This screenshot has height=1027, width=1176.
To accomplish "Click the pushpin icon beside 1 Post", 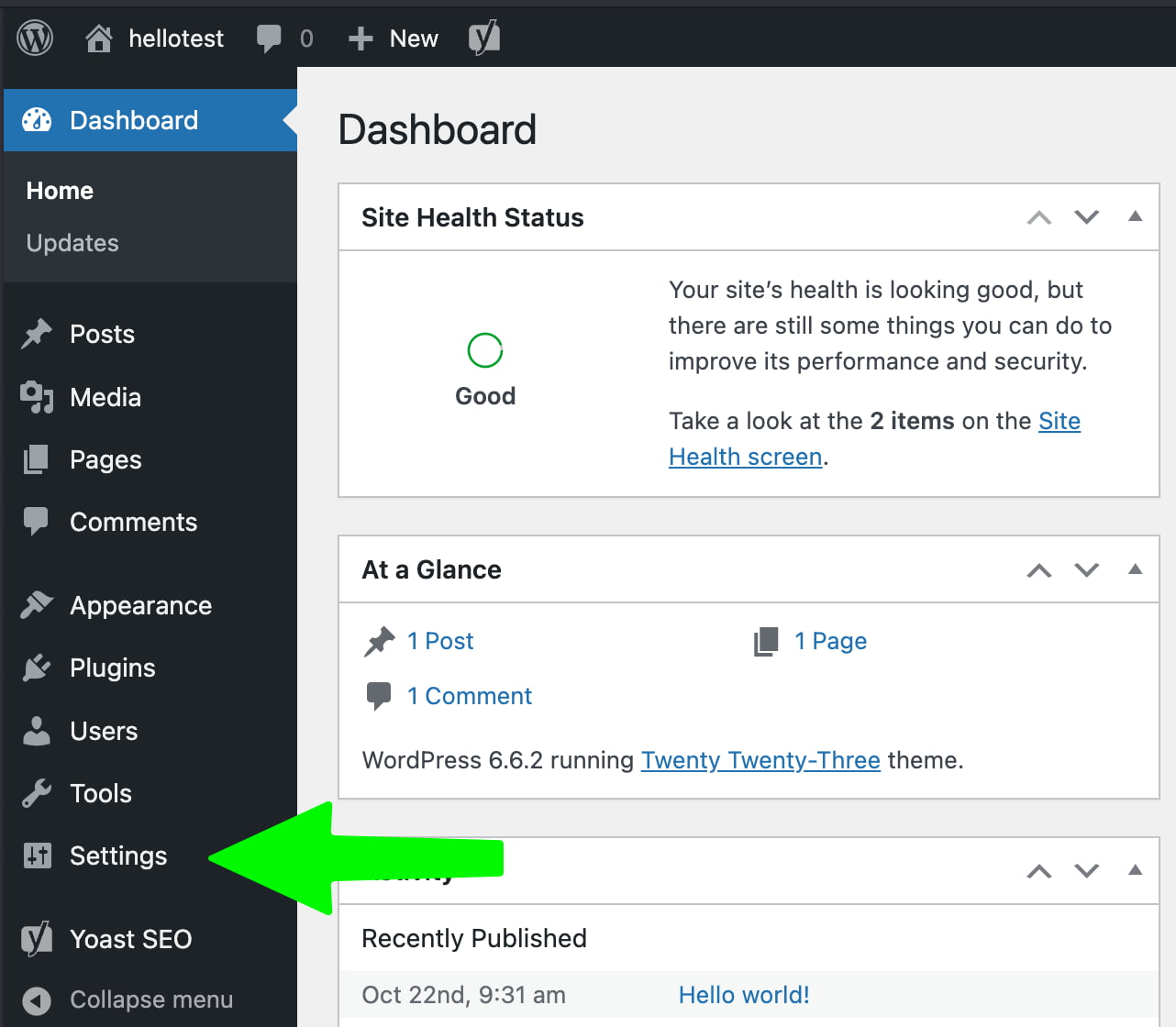I will pyautogui.click(x=379, y=642).
